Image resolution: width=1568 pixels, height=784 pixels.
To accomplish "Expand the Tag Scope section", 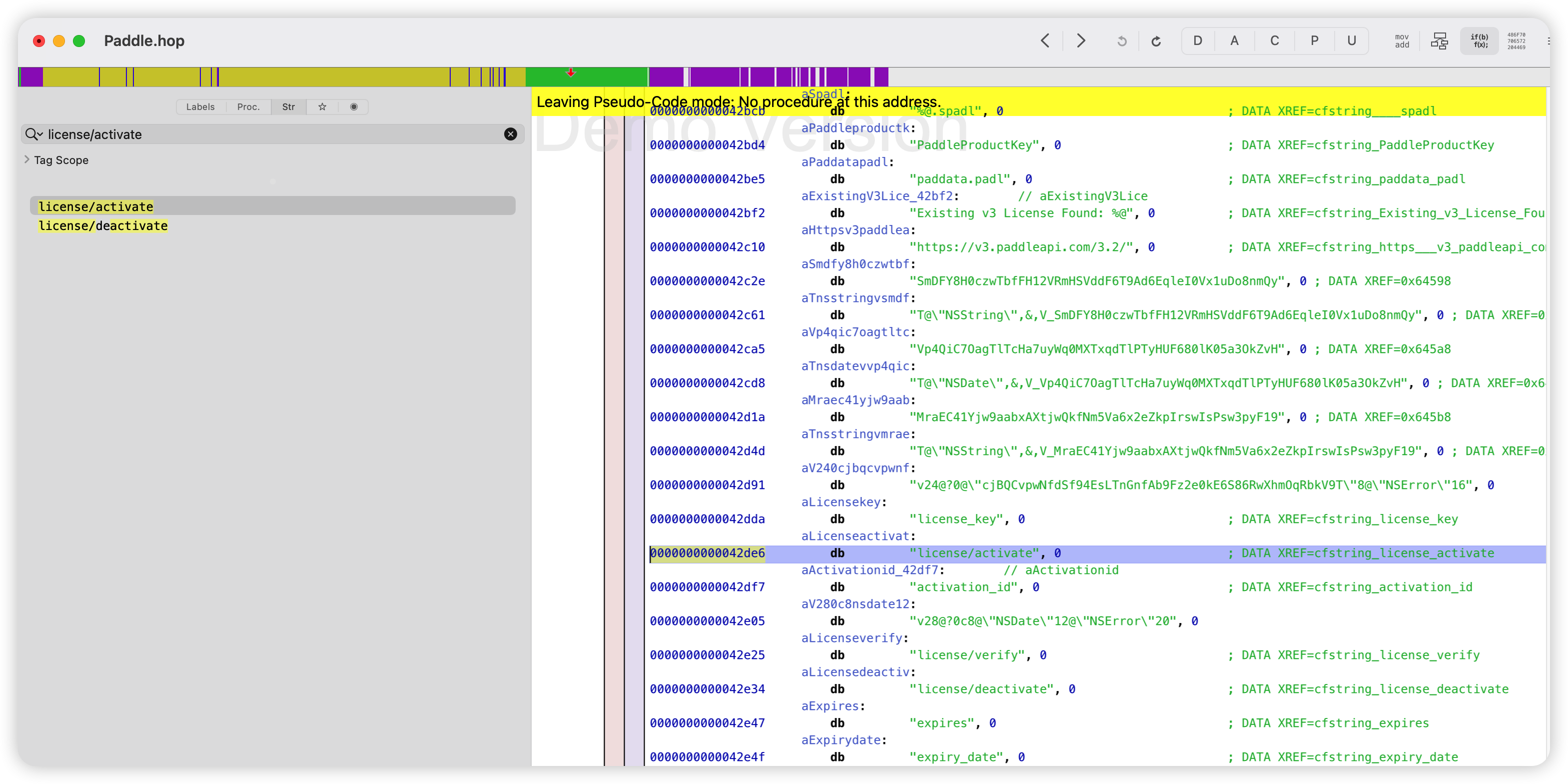I will (x=27, y=159).
